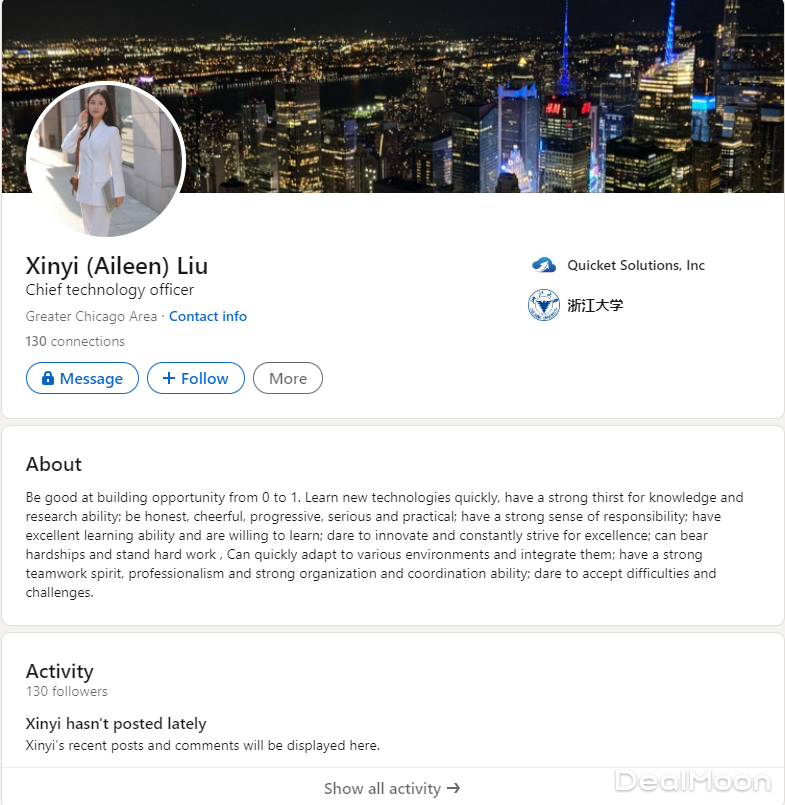
Task: Click the Quicket Solutions company logo icon
Action: [x=544, y=265]
